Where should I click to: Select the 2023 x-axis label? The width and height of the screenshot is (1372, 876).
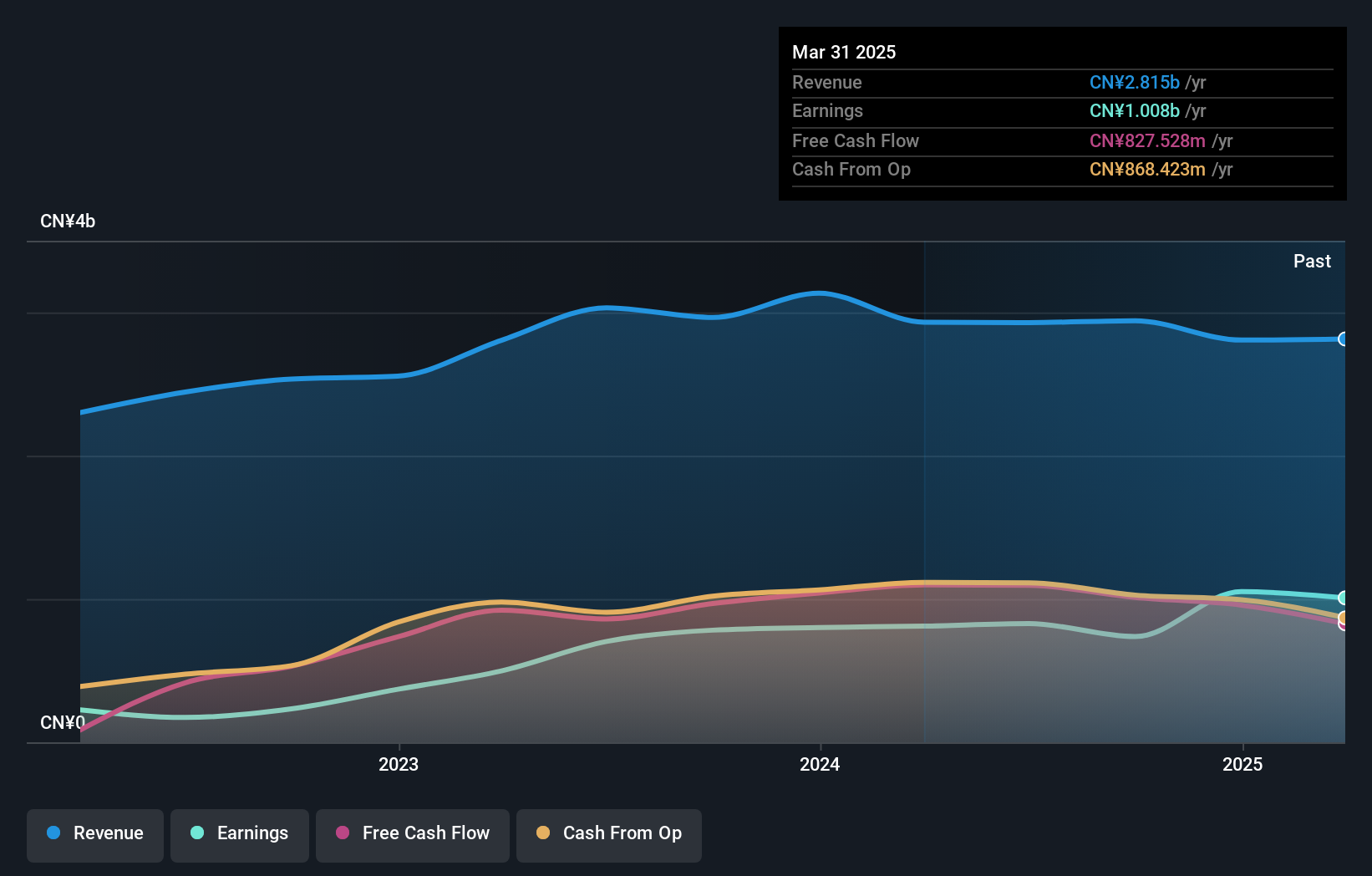[x=399, y=764]
